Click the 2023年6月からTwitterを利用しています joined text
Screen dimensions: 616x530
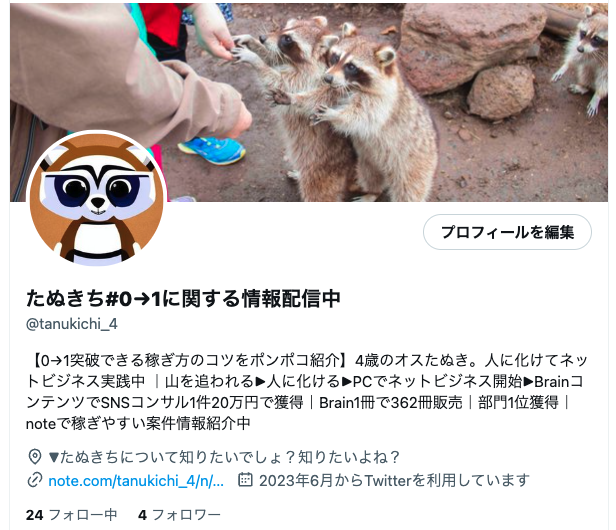394,480
